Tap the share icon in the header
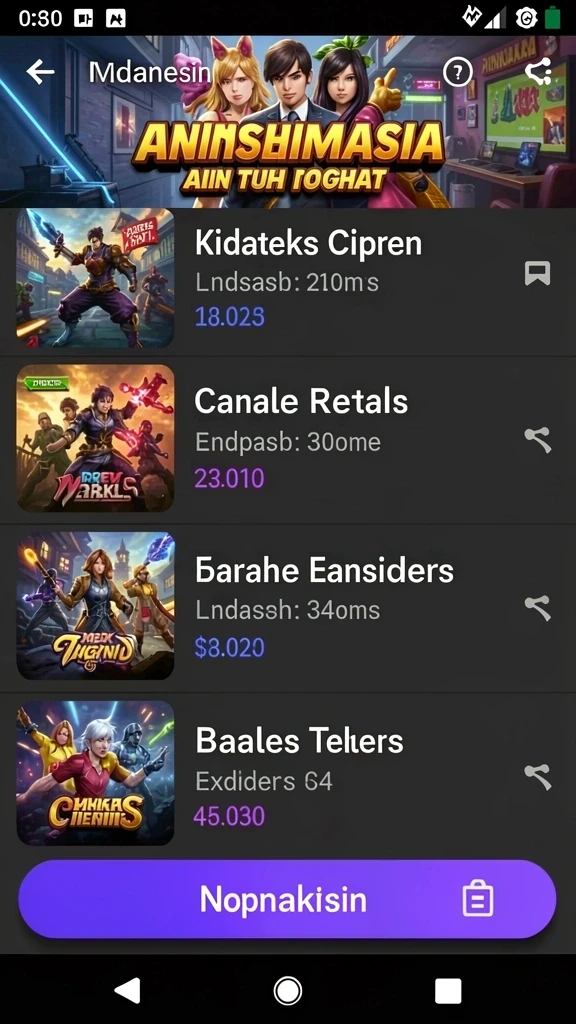The image size is (576, 1024). pyautogui.click(x=539, y=72)
